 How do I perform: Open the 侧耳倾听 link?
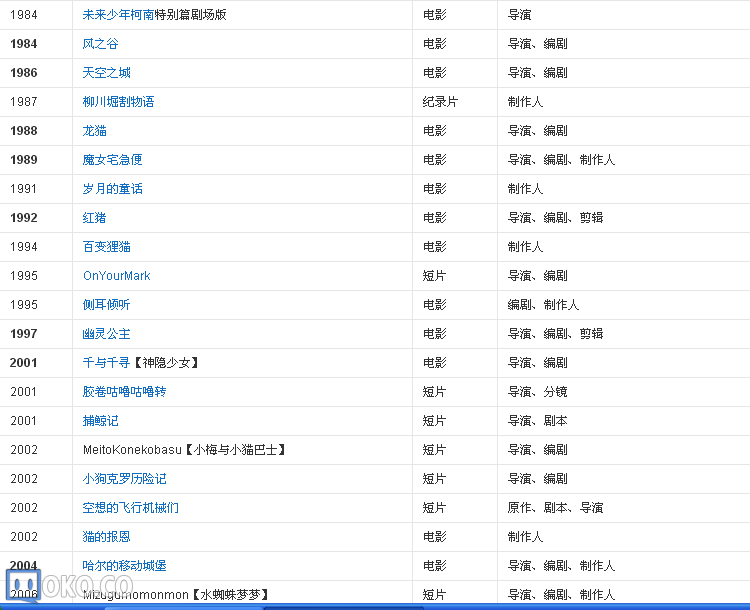(106, 305)
